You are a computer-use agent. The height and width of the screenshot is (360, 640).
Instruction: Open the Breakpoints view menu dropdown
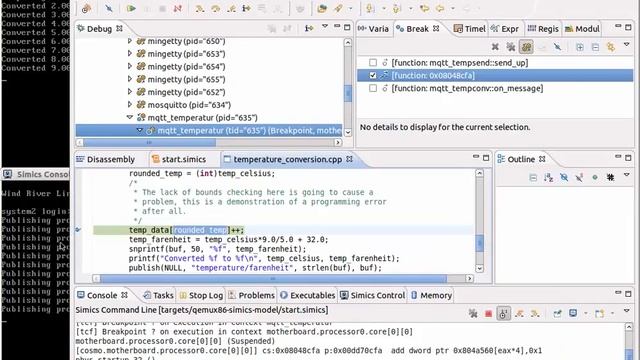point(627,44)
